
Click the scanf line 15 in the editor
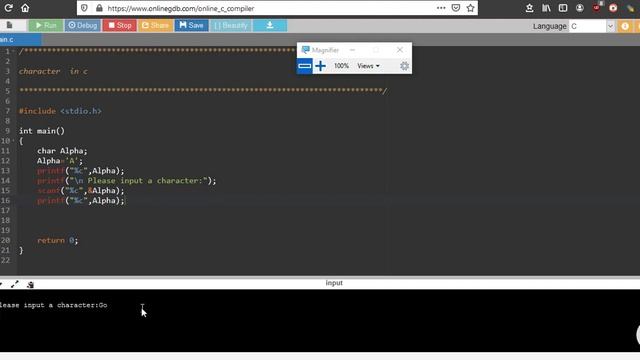80,191
